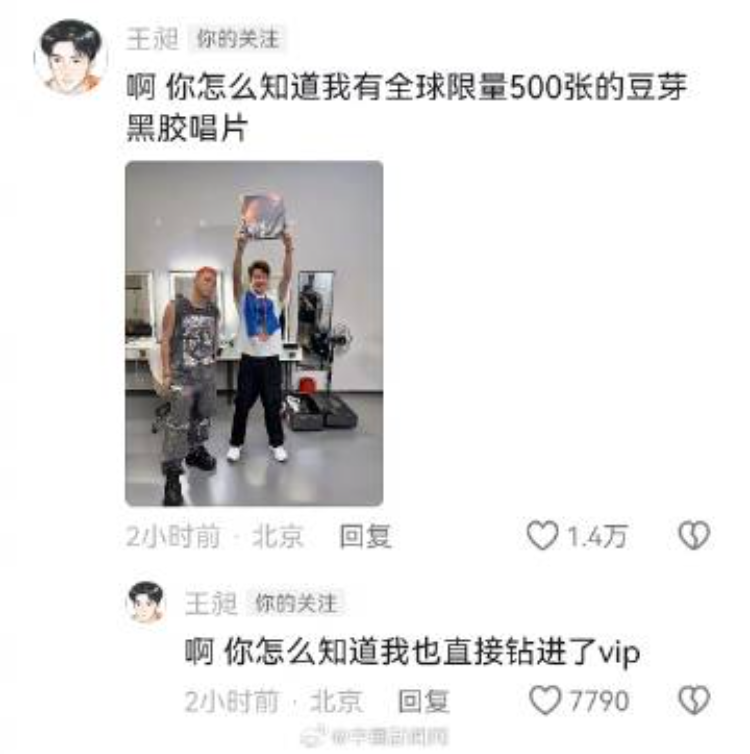Tap the 2小时前 · 北京 label on the top comment

(215, 536)
